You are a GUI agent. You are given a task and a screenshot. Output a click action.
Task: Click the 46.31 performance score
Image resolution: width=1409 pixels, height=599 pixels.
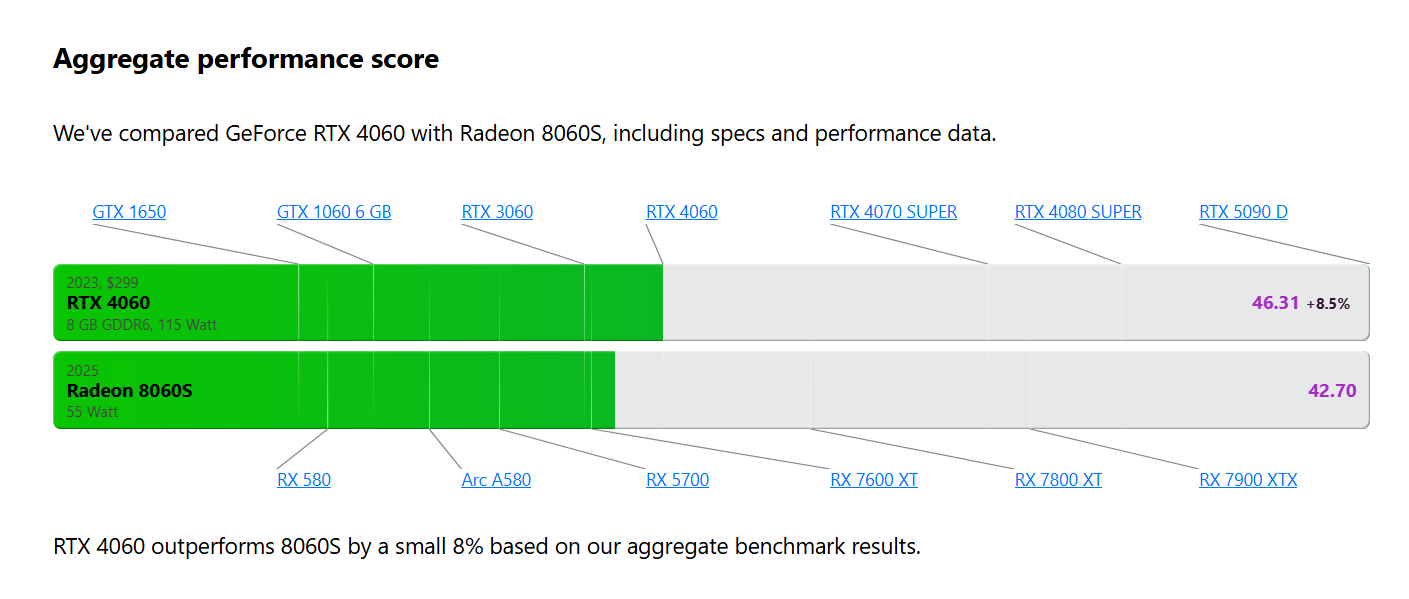coord(1275,303)
